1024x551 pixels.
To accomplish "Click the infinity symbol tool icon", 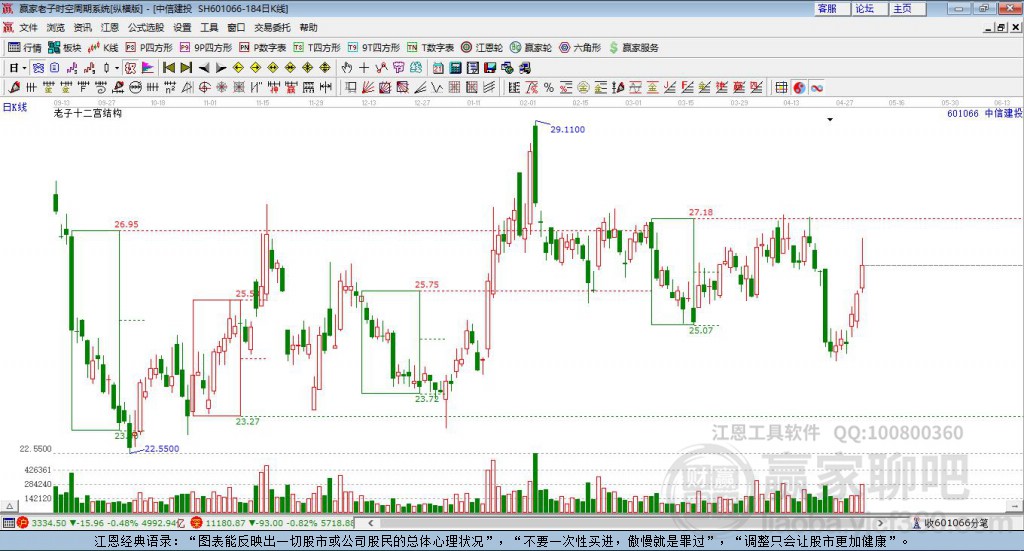I will point(816,87).
